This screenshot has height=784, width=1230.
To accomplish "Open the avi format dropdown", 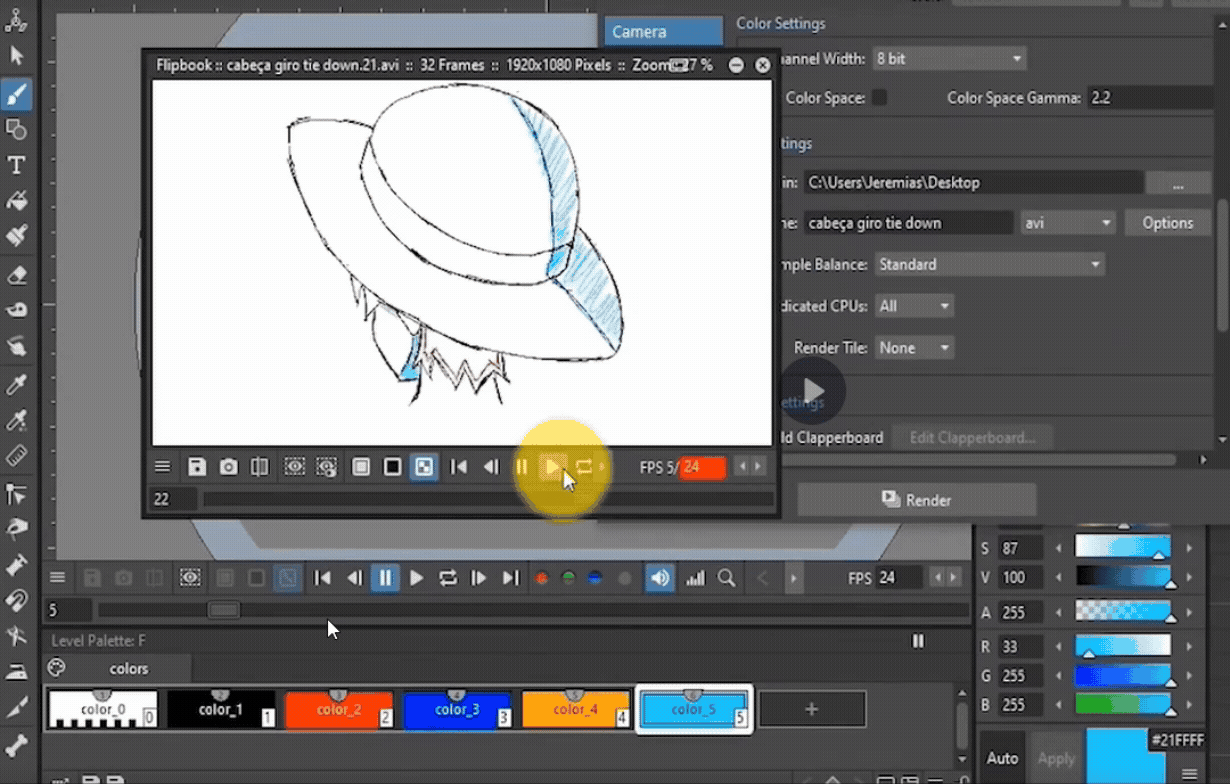I will [1066, 222].
